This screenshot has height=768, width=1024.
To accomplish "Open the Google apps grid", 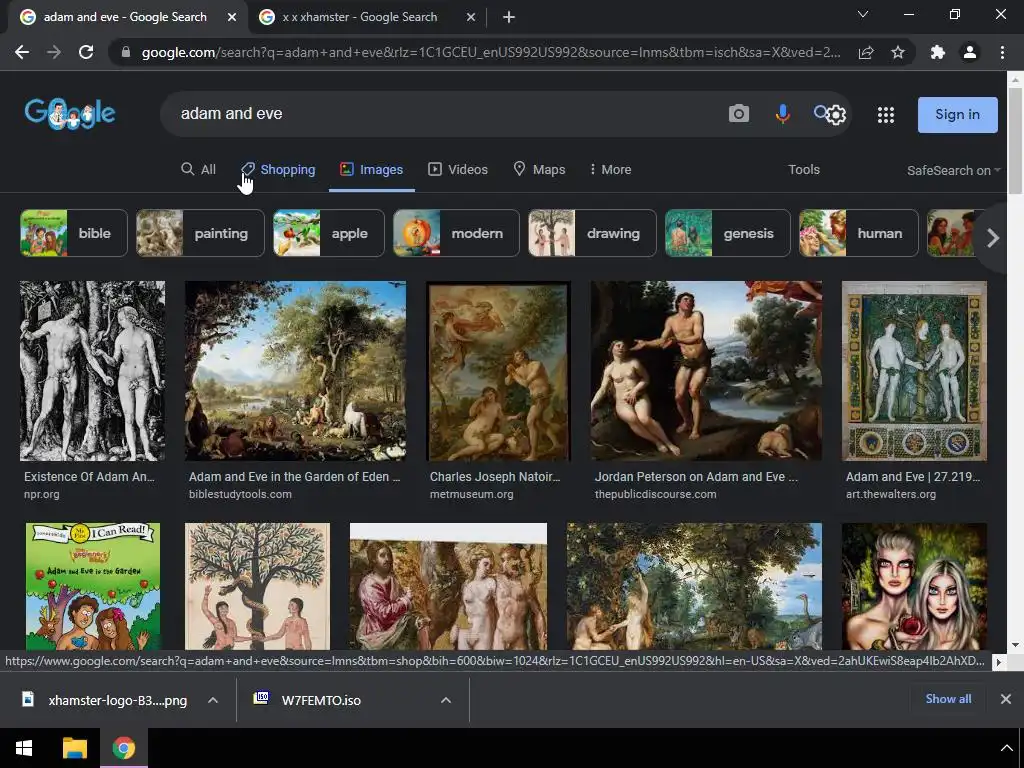I will (886, 115).
